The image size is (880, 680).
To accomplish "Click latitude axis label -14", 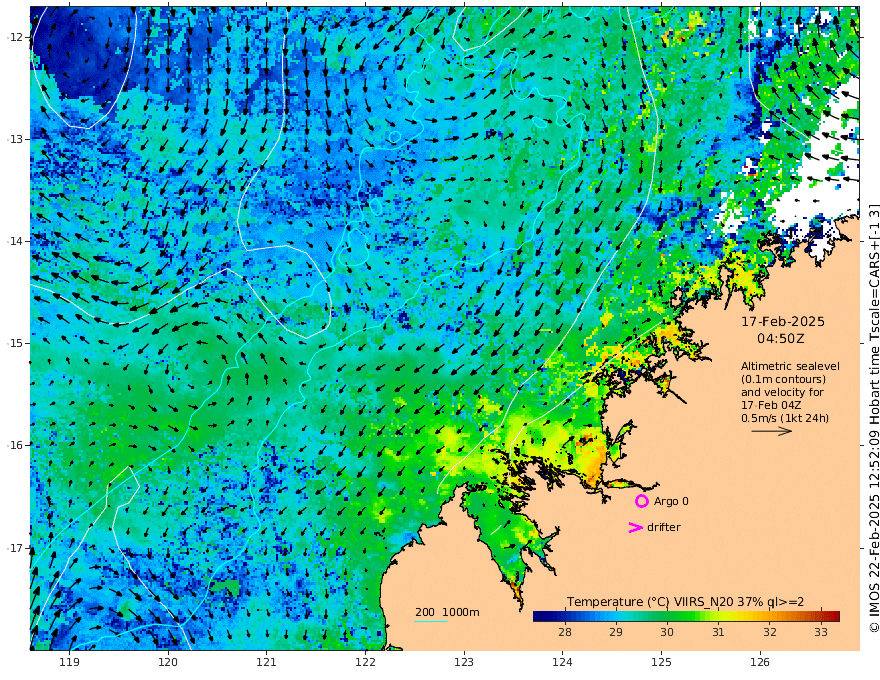I will [15, 241].
